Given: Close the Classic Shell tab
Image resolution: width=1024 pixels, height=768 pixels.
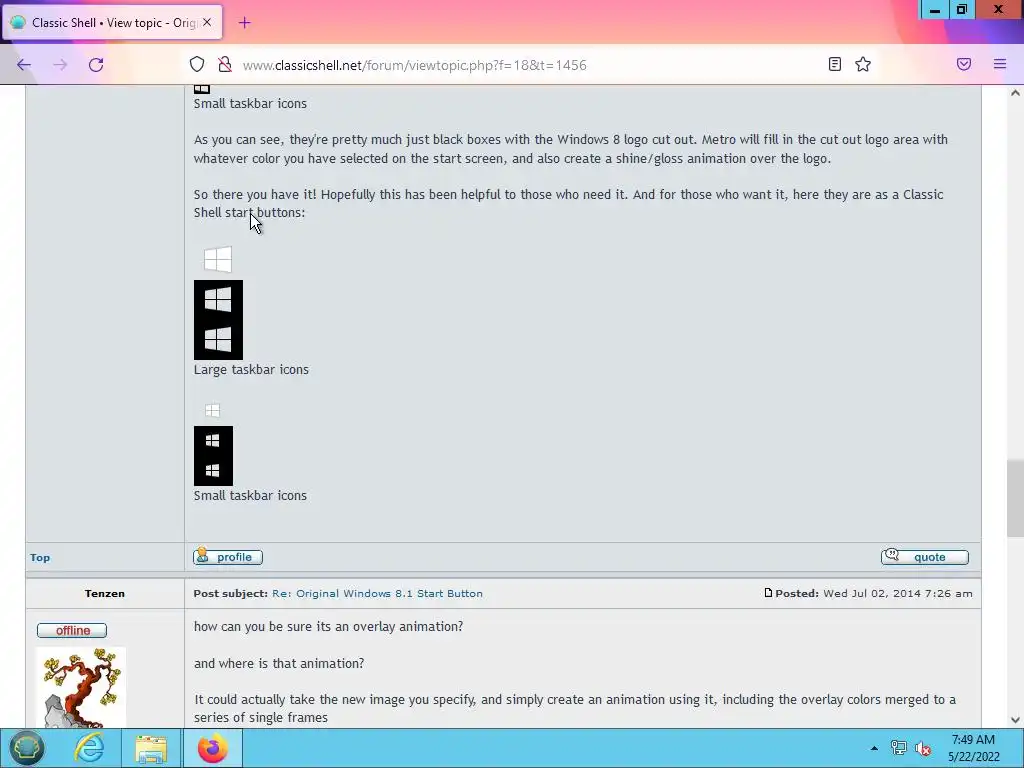Looking at the screenshot, I should coord(207,22).
